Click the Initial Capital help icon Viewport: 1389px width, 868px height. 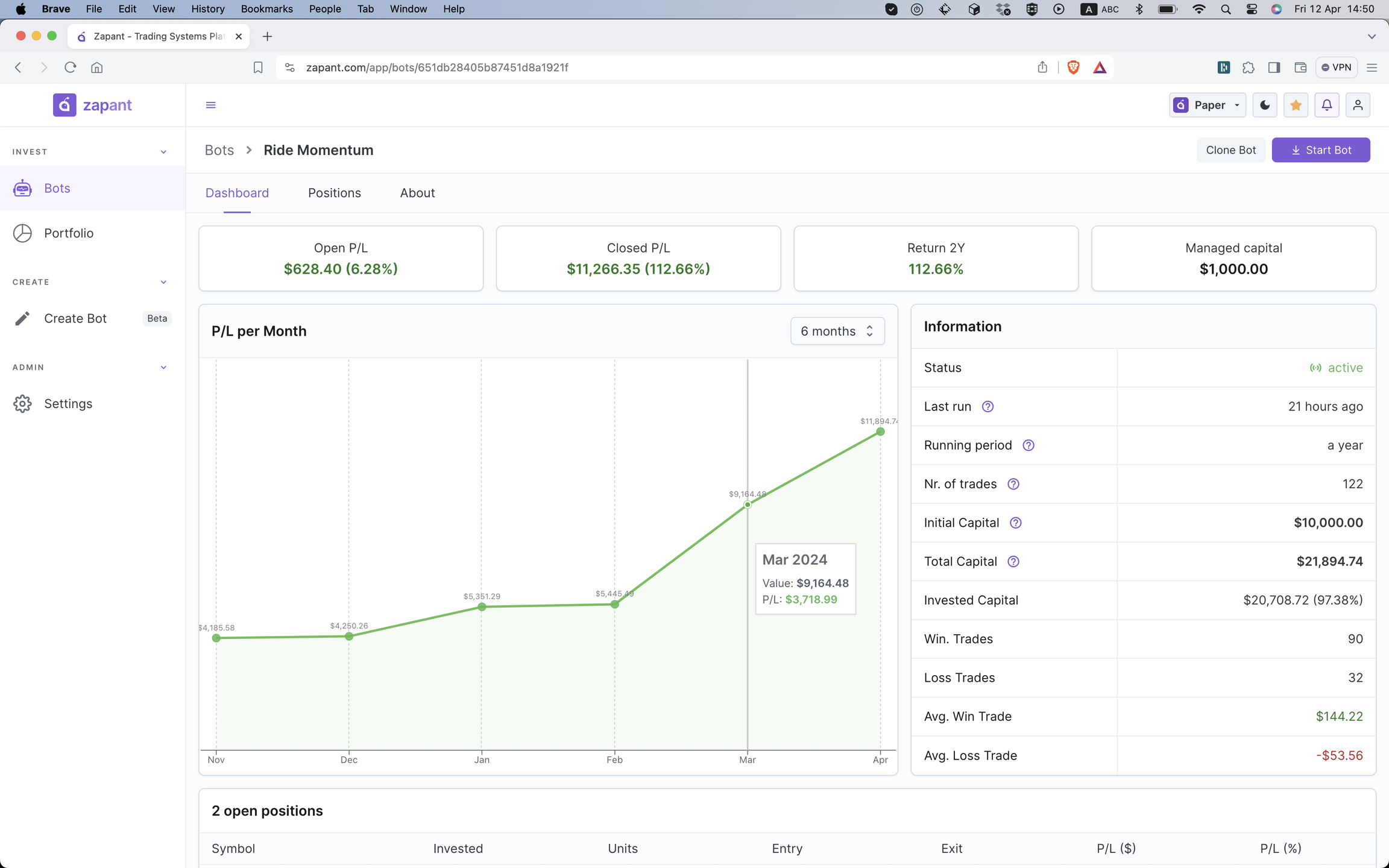(1016, 523)
